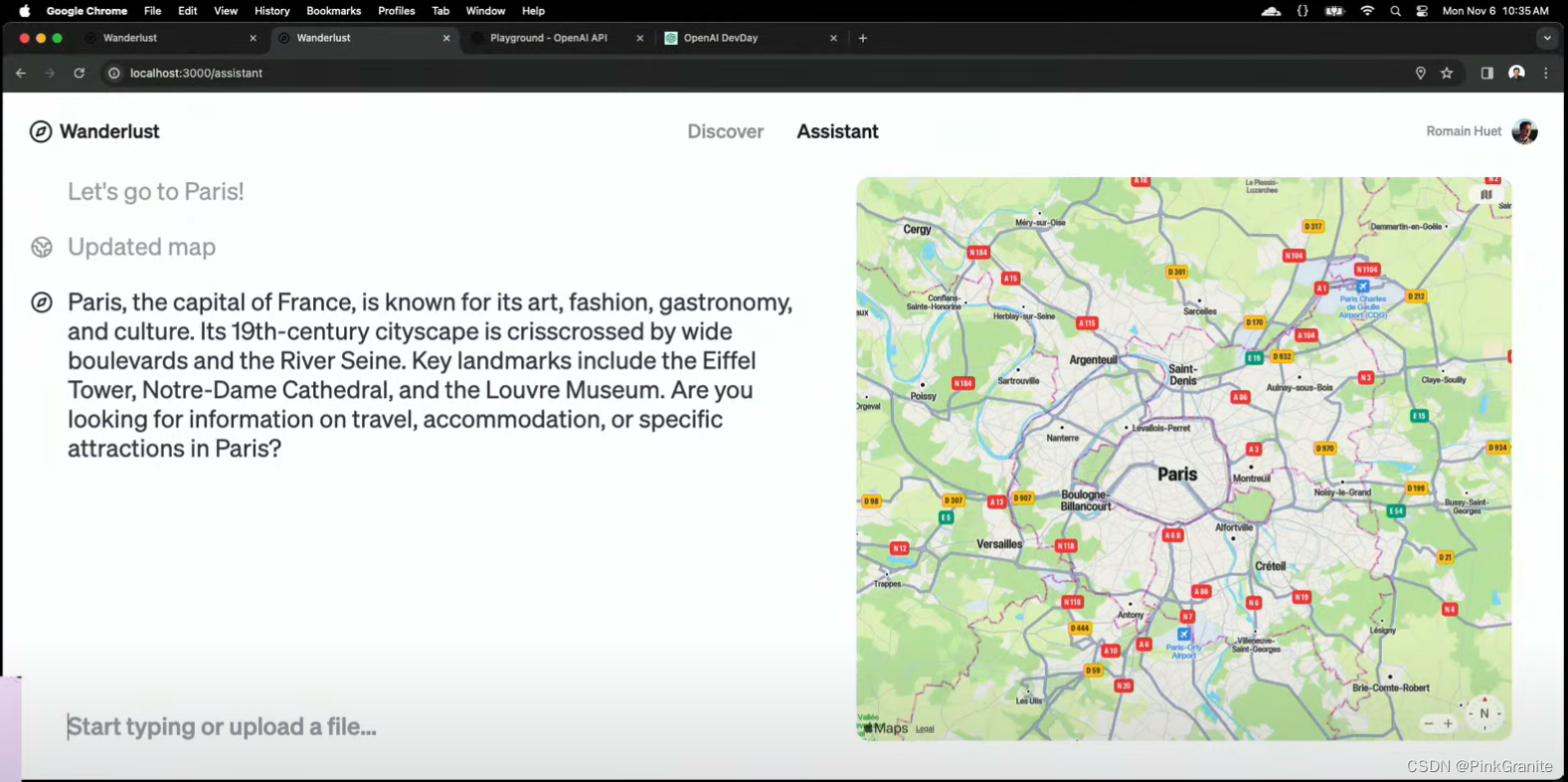Viewport: 1568px width, 782px height.
Task: Close the OpenAI DevDay tab
Action: (x=833, y=38)
